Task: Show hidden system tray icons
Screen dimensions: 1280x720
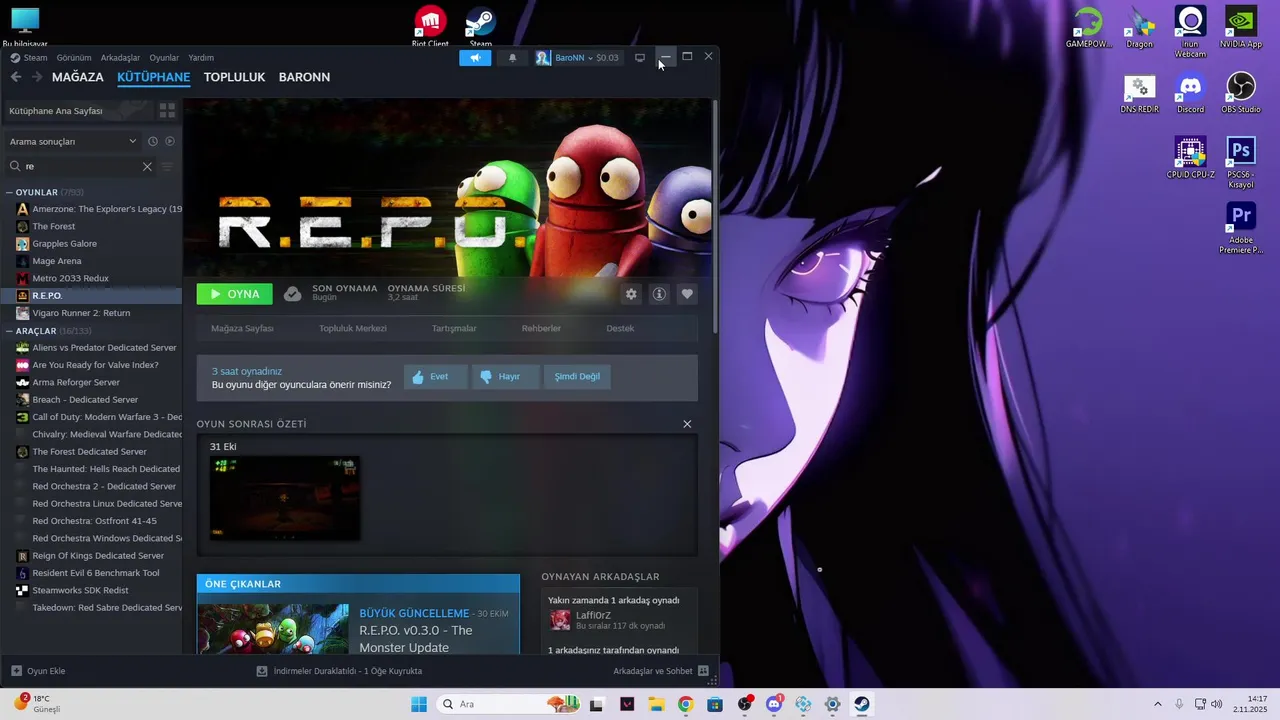Action: (x=1158, y=704)
